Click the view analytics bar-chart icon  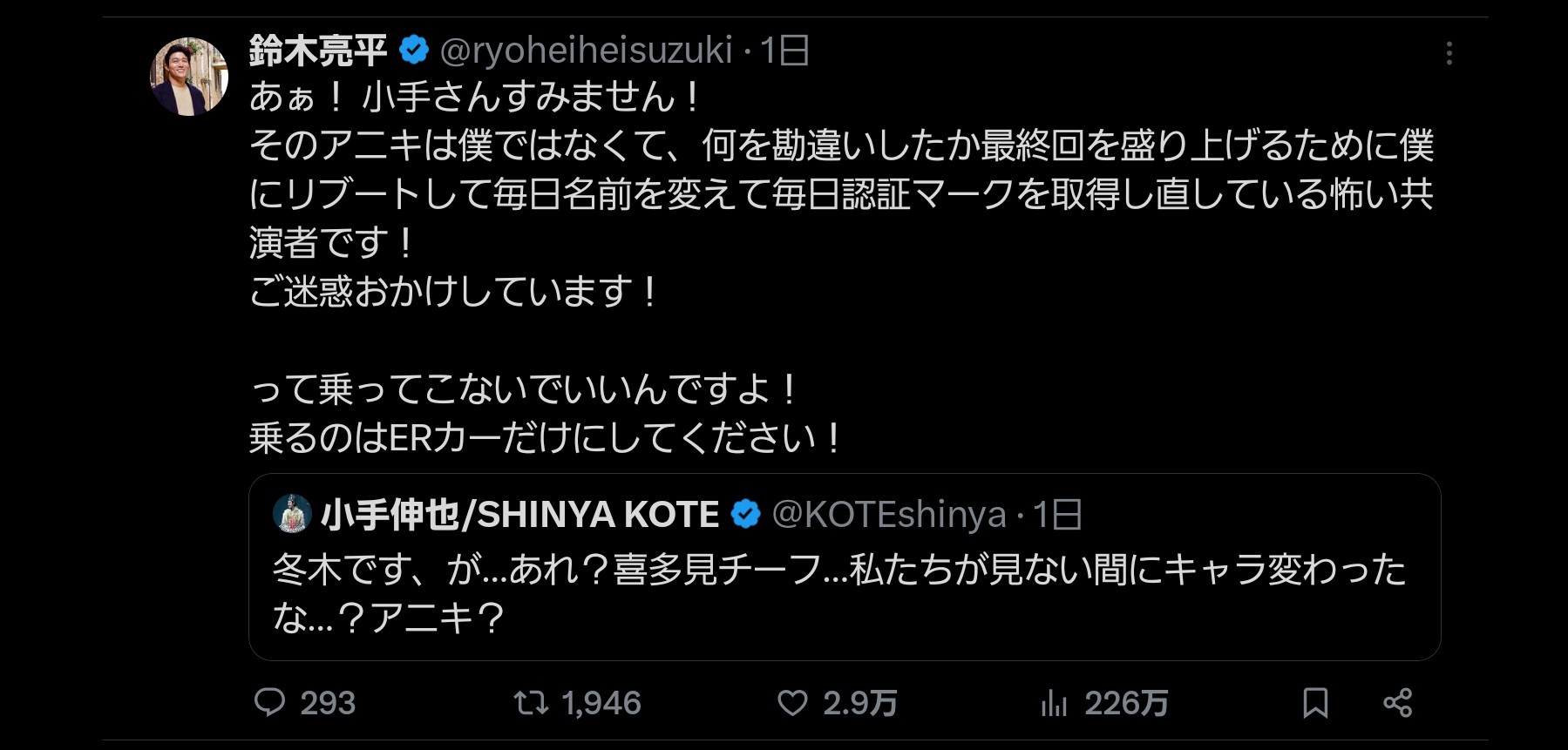[x=1054, y=703]
